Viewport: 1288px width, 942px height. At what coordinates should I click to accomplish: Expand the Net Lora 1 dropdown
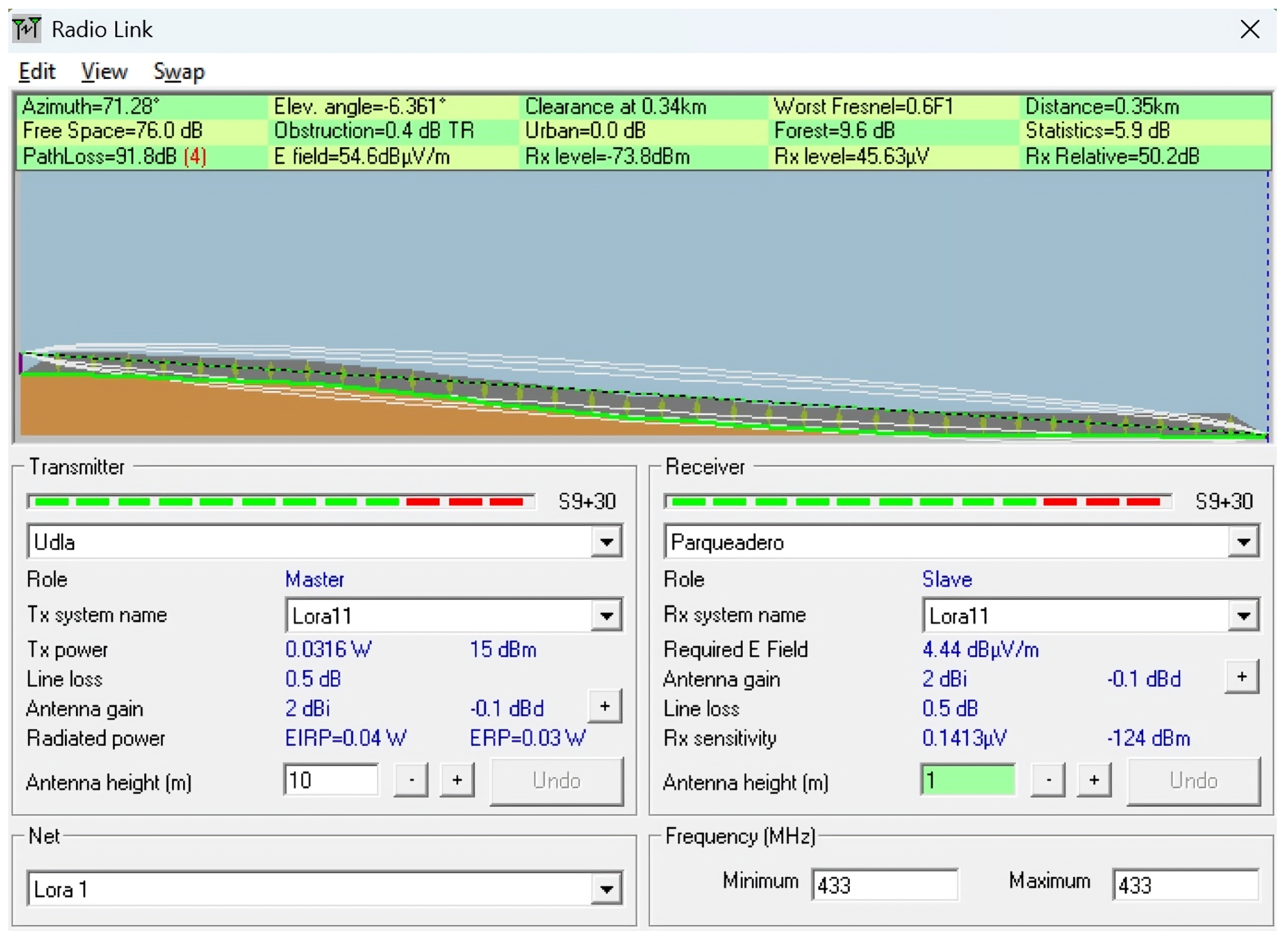[x=606, y=888]
